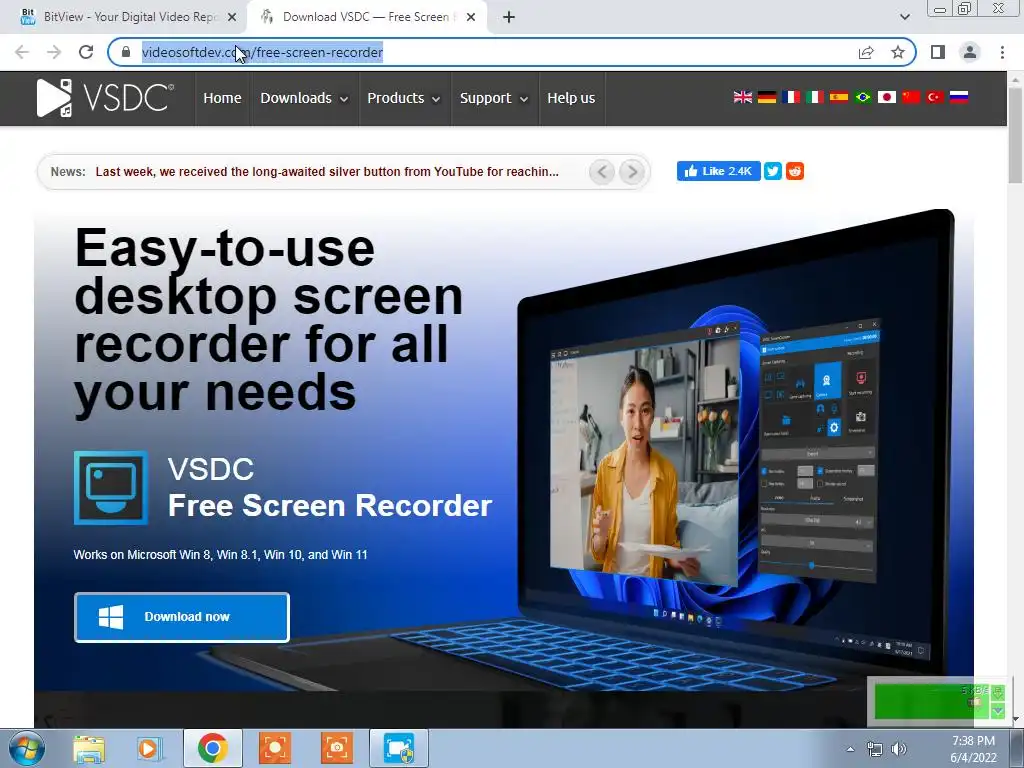Show previous news item arrow

601,172
